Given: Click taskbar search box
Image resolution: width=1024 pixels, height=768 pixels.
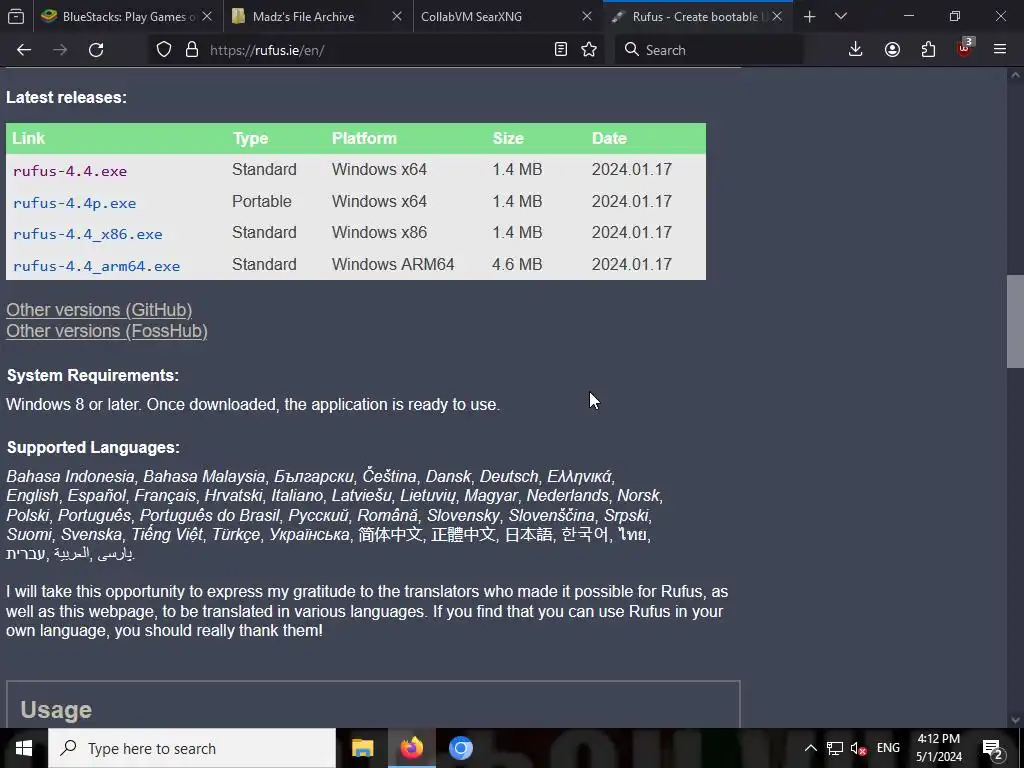Looking at the screenshot, I should (x=192, y=748).
